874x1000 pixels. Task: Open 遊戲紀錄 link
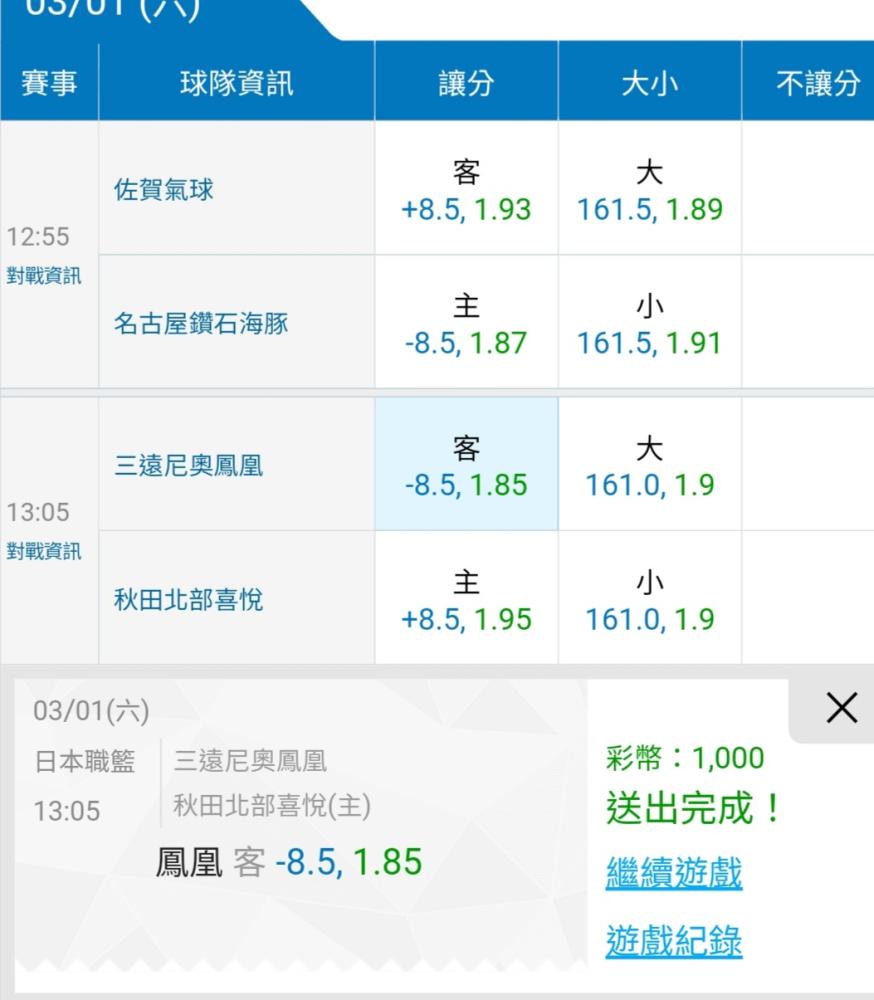[673, 941]
